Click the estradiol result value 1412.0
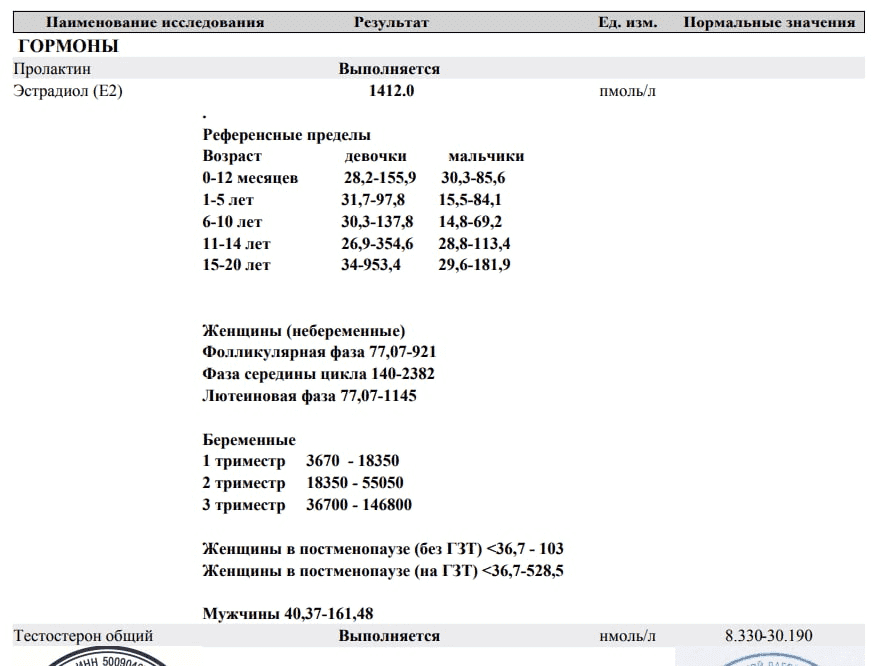887x666 pixels. click(x=391, y=91)
